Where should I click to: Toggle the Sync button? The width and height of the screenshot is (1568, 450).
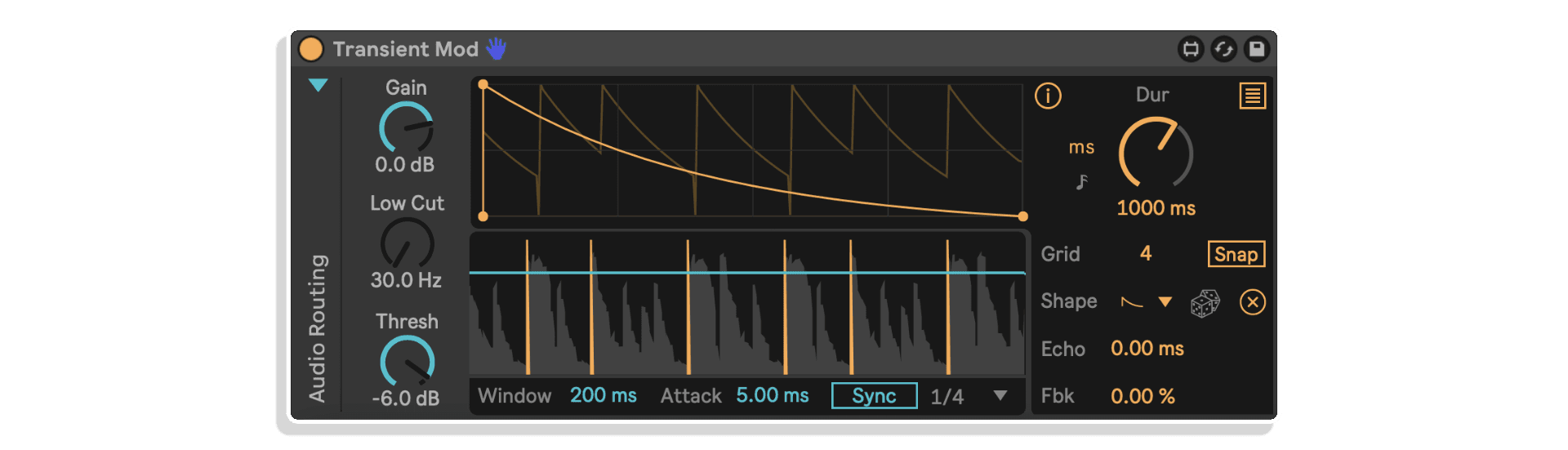point(874,396)
